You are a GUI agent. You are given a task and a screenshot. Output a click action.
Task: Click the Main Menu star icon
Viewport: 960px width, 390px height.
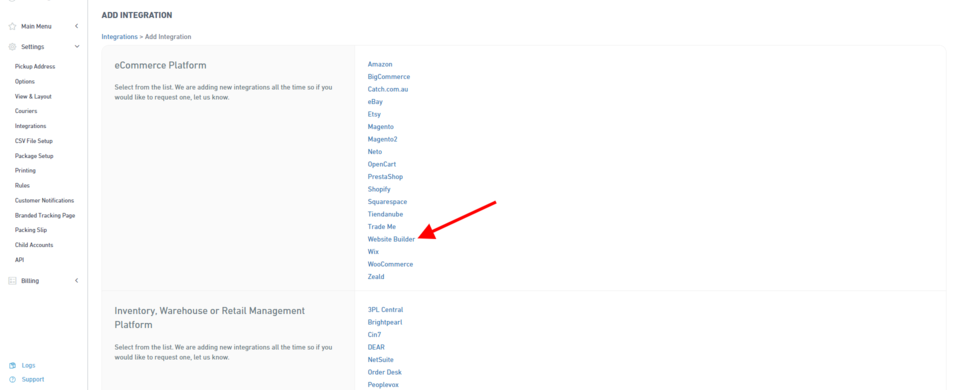pos(12,26)
